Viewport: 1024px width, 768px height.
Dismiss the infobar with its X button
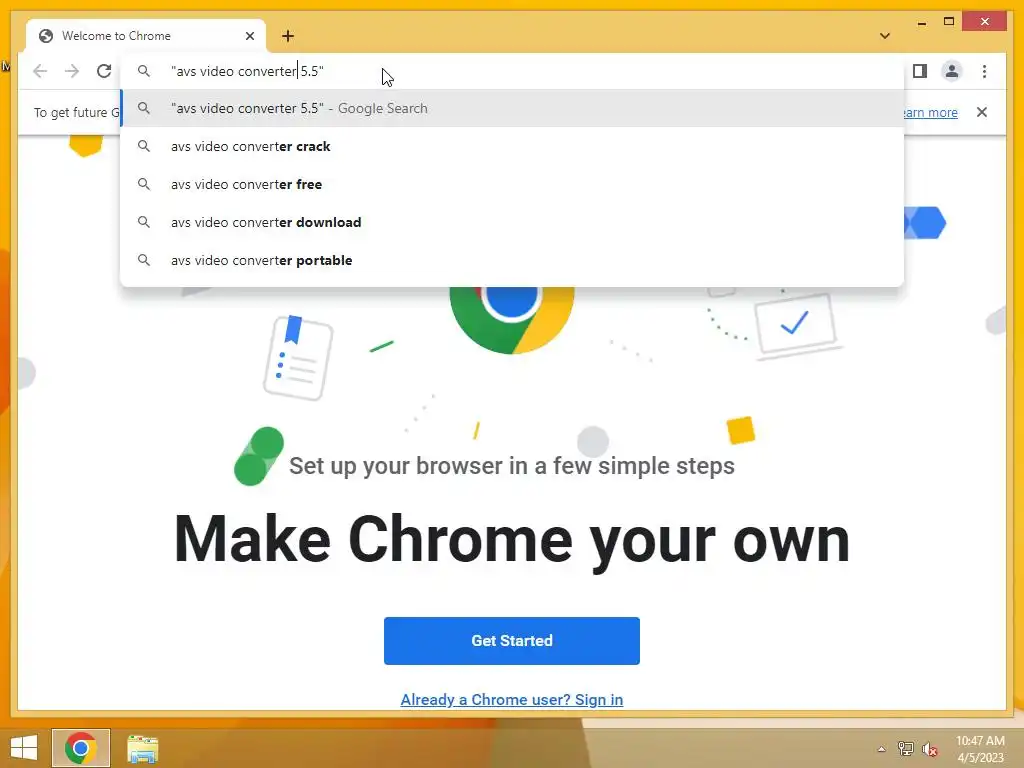[x=982, y=112]
